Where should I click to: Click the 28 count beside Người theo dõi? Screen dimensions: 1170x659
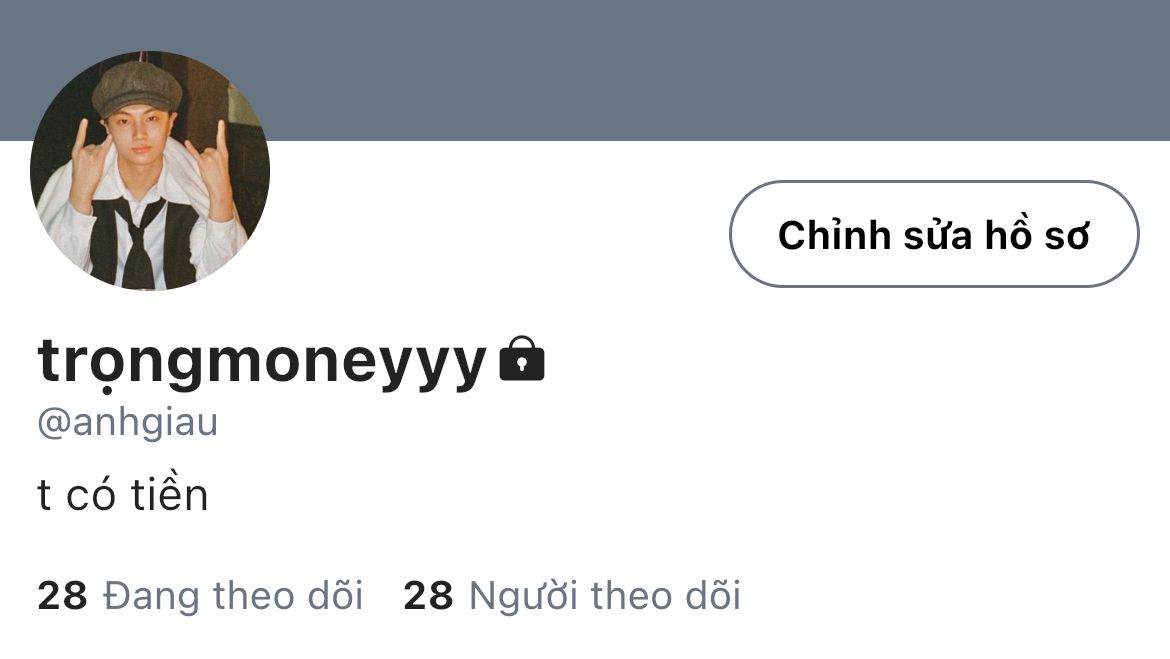(428, 596)
